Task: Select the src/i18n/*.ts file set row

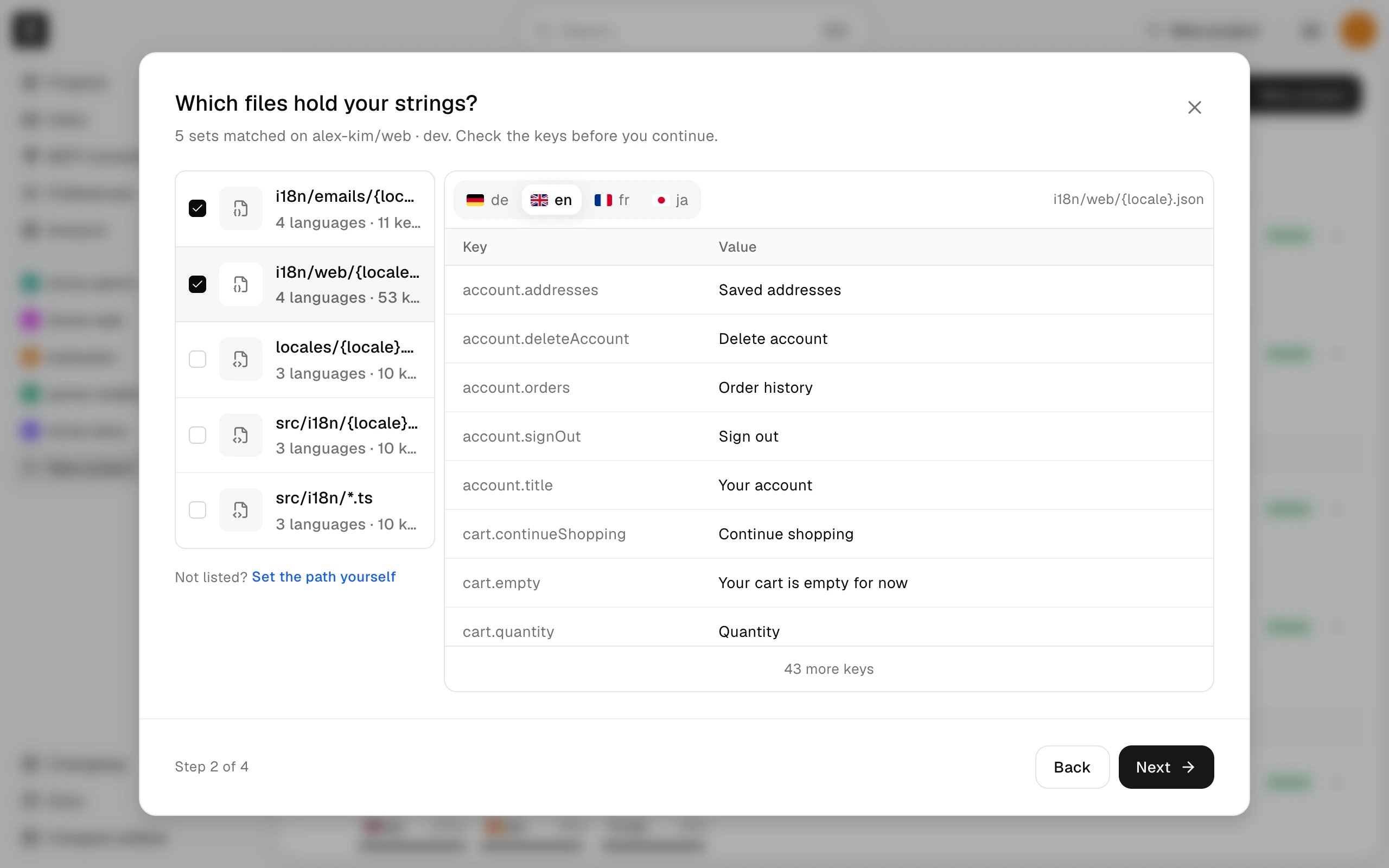Action: [305, 510]
